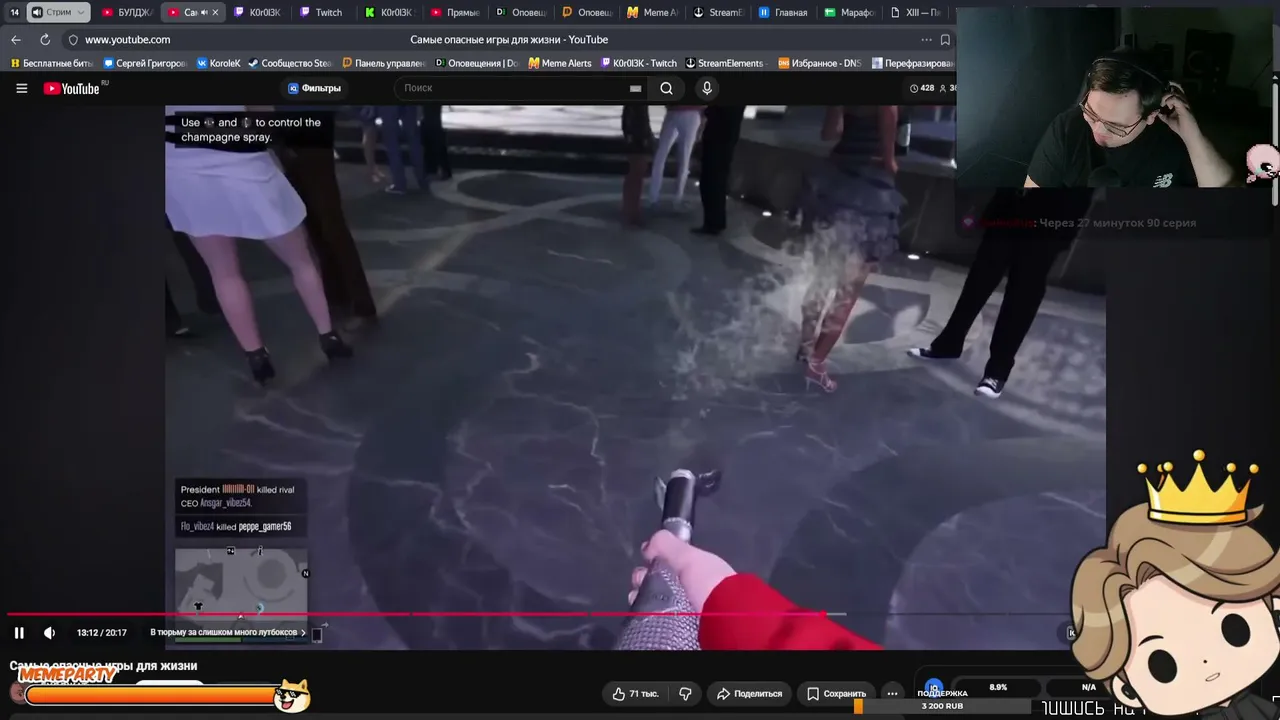The width and height of the screenshot is (1280, 720).
Task: Reload the YouTube page
Action: [45, 40]
